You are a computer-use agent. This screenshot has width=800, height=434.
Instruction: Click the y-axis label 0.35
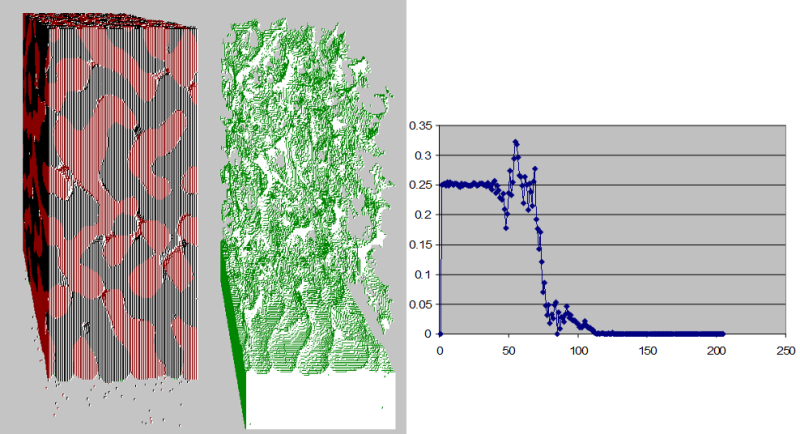423,125
